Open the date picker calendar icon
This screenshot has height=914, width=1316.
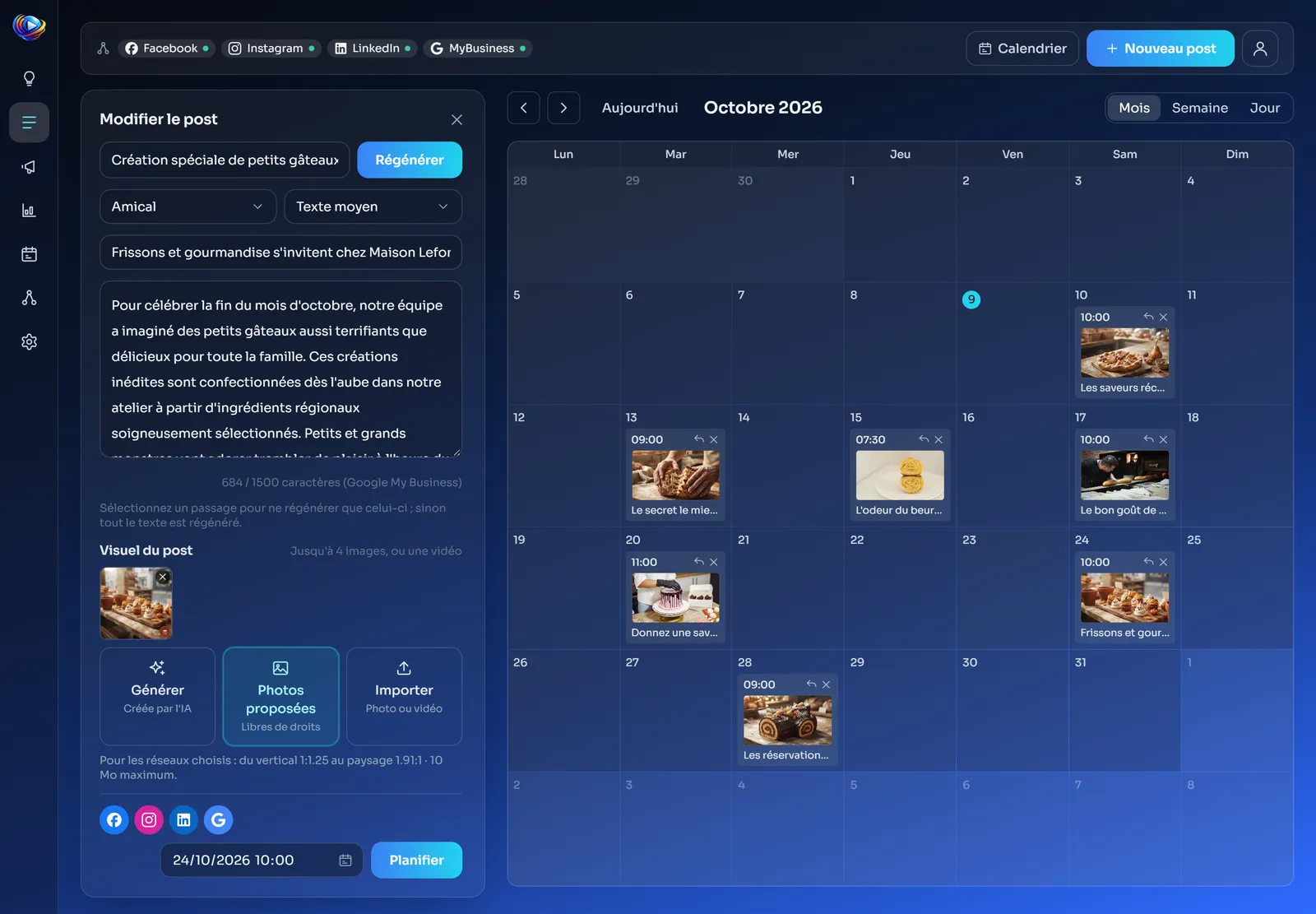(345, 860)
